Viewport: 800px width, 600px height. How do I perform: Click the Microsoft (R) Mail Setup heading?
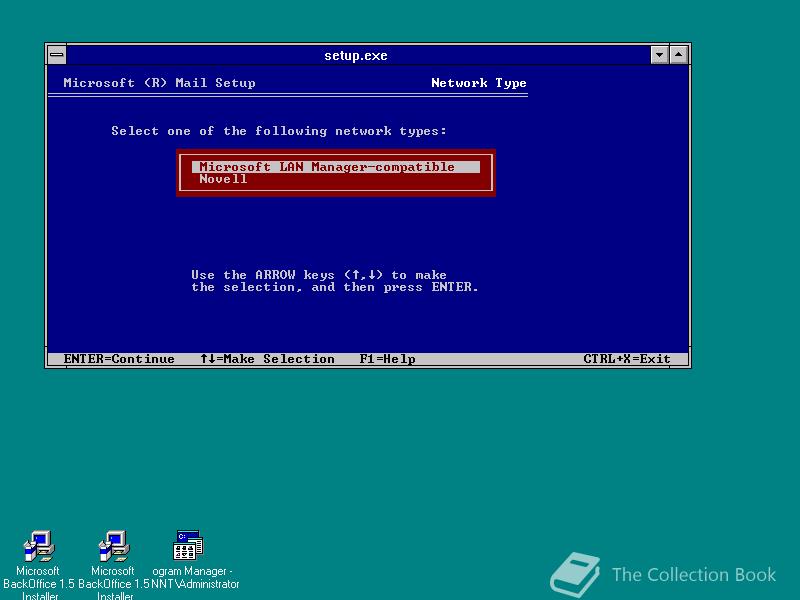click(x=159, y=83)
